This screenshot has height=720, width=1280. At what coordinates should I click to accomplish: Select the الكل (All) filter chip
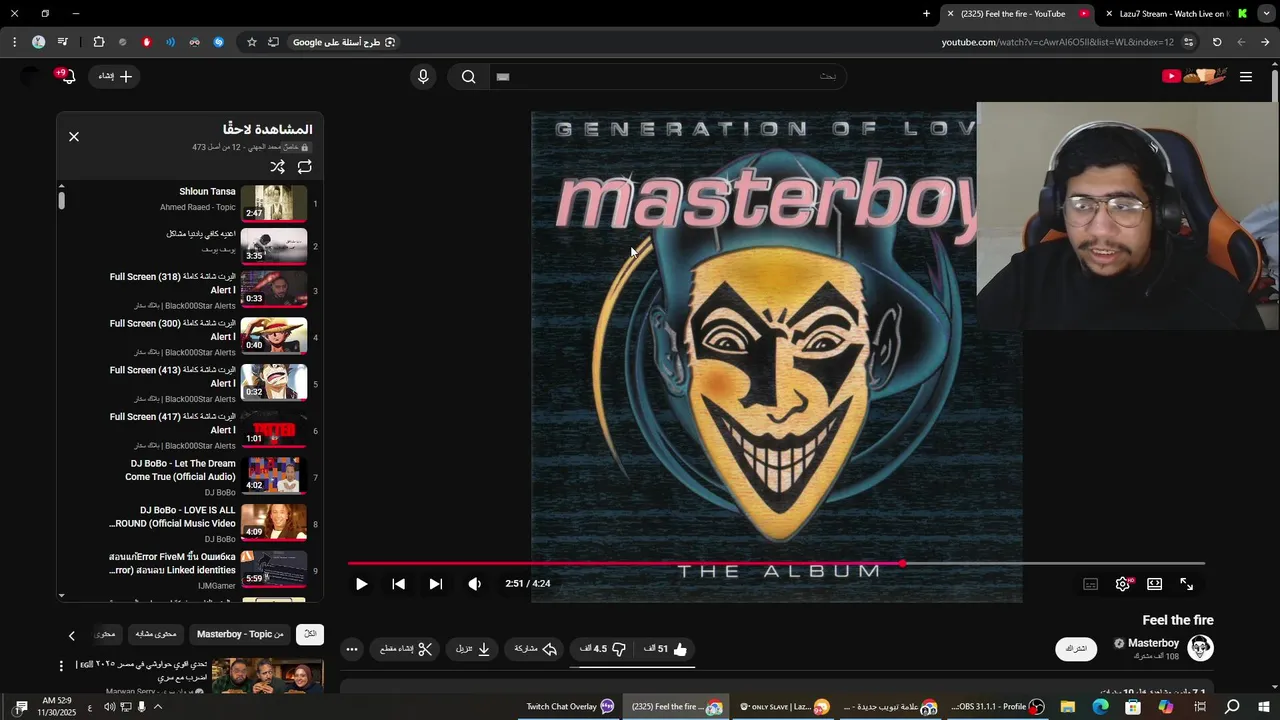click(x=310, y=634)
